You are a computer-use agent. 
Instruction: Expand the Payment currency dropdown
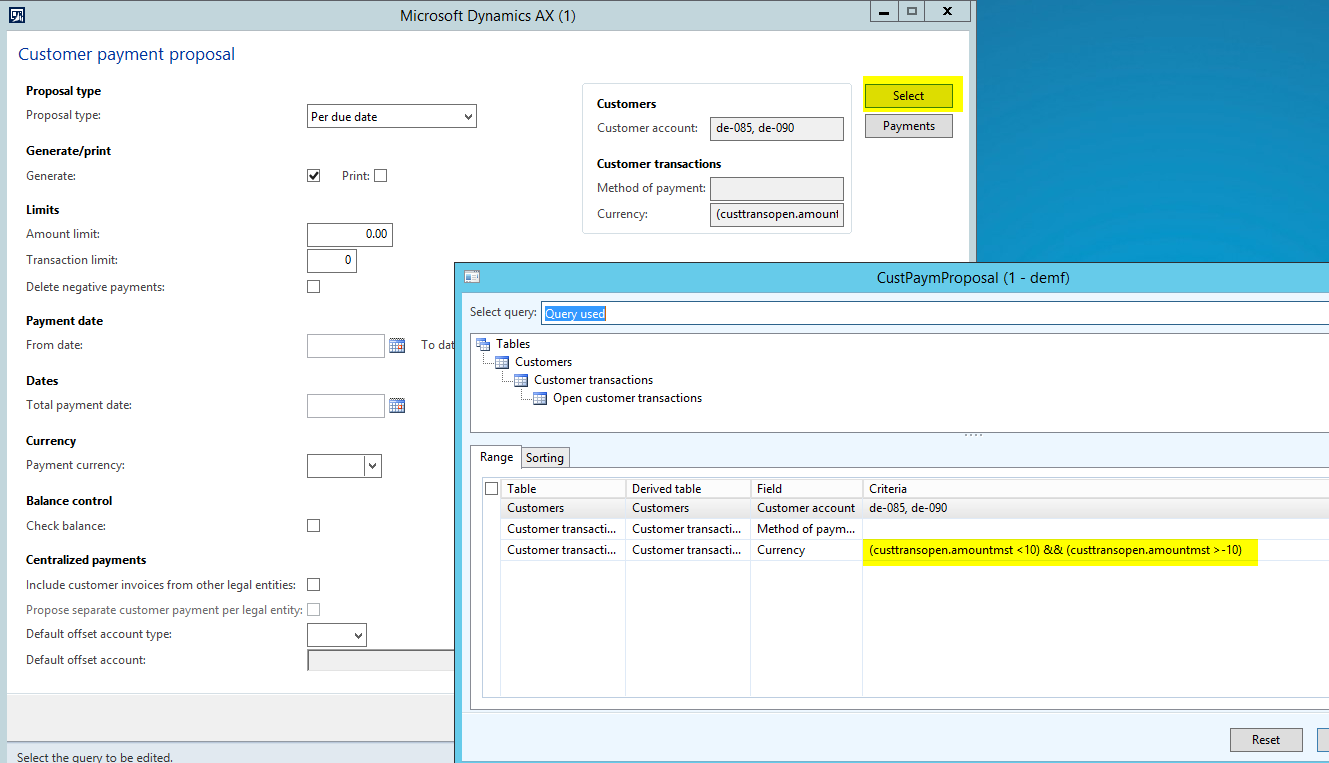(372, 466)
